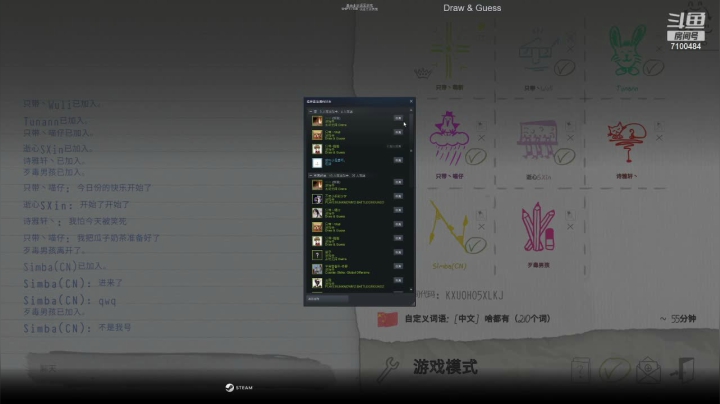Click the exit door leave room icon
Viewport: 720px width, 404px height.
(683, 370)
